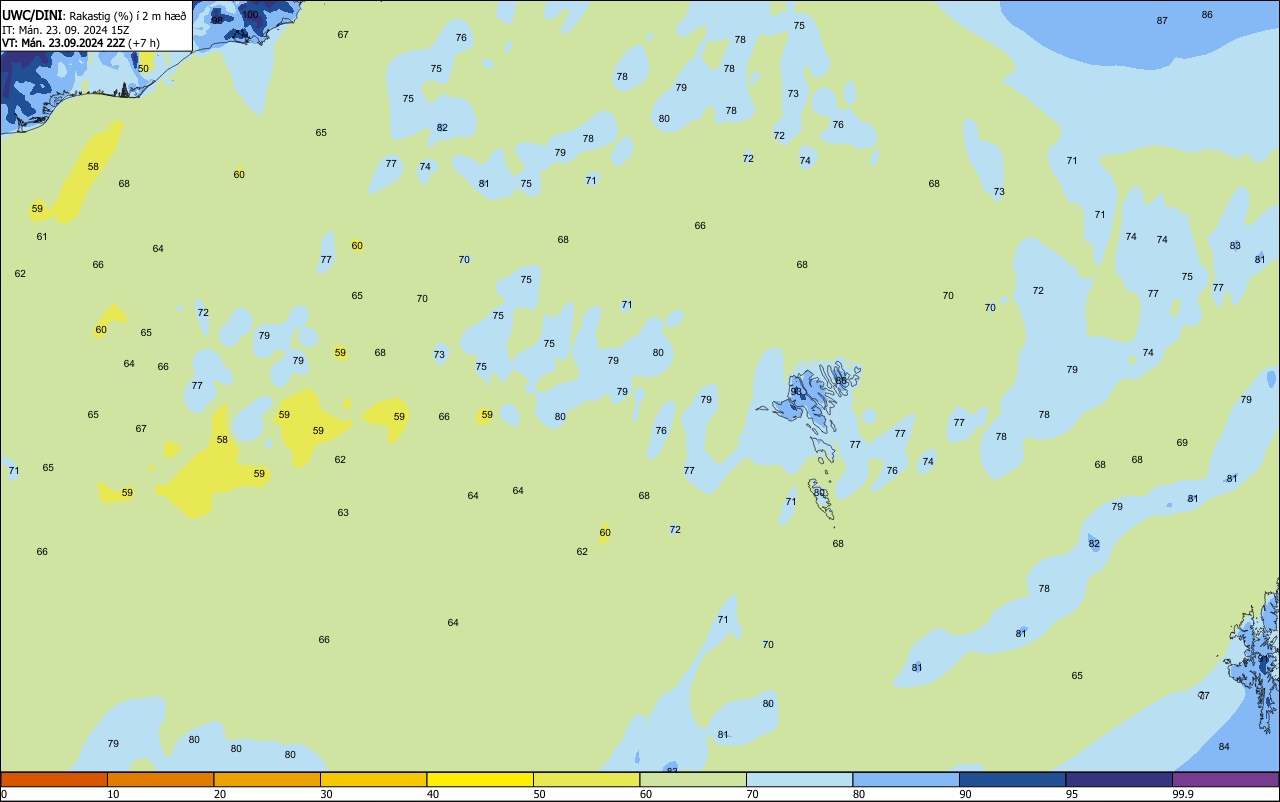Click the elongated southern Faroe island labeled 80
Viewport: 1280px width, 802px height.
coord(821,500)
